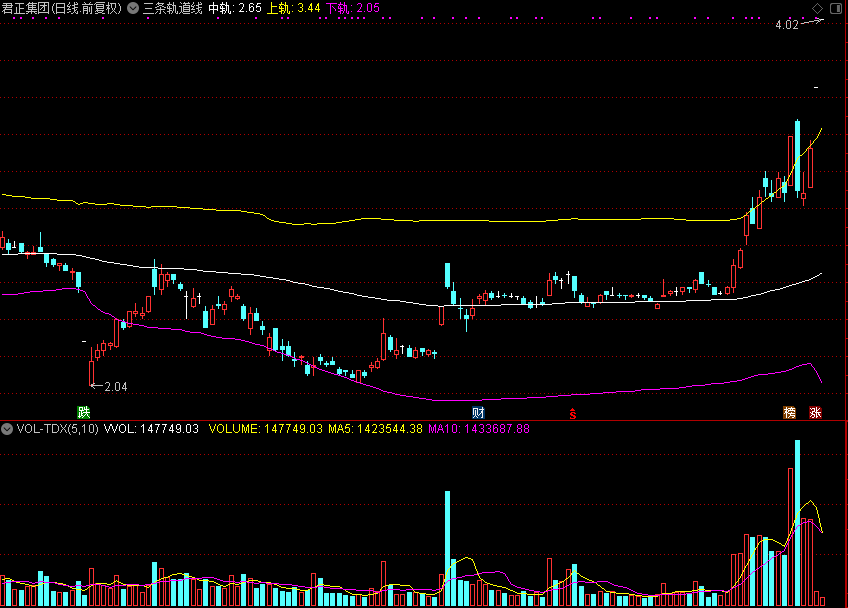Open dropdown beside 君正集团(日线.前复权) title
Screen dimensions: 848x608
pyautogui.click(x=132, y=8)
